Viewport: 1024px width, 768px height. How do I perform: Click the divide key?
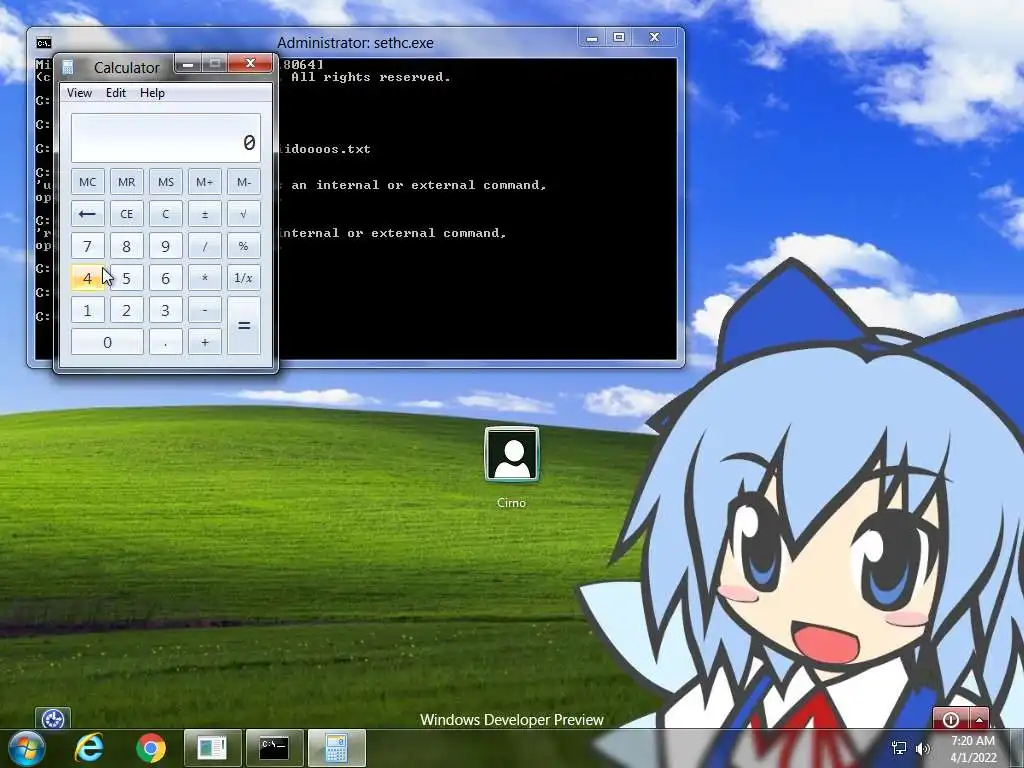[204, 246]
